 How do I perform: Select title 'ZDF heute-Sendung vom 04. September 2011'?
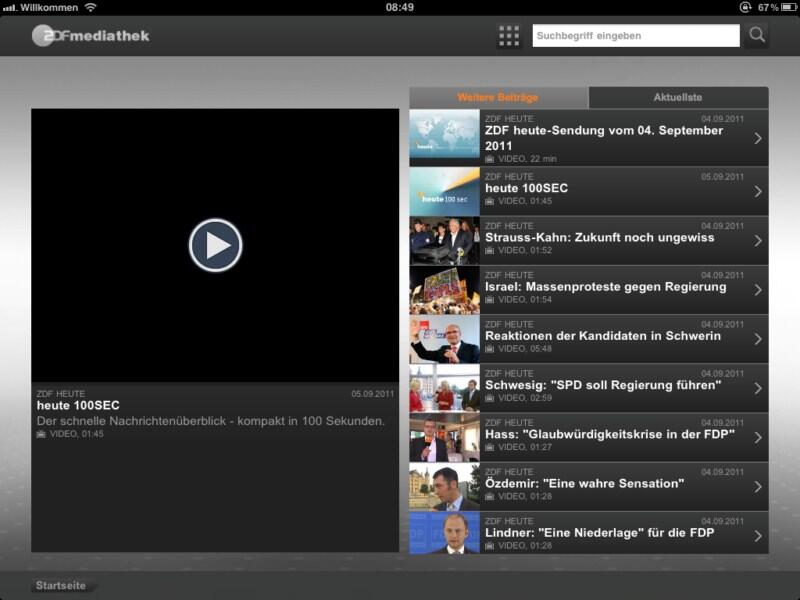click(604, 138)
